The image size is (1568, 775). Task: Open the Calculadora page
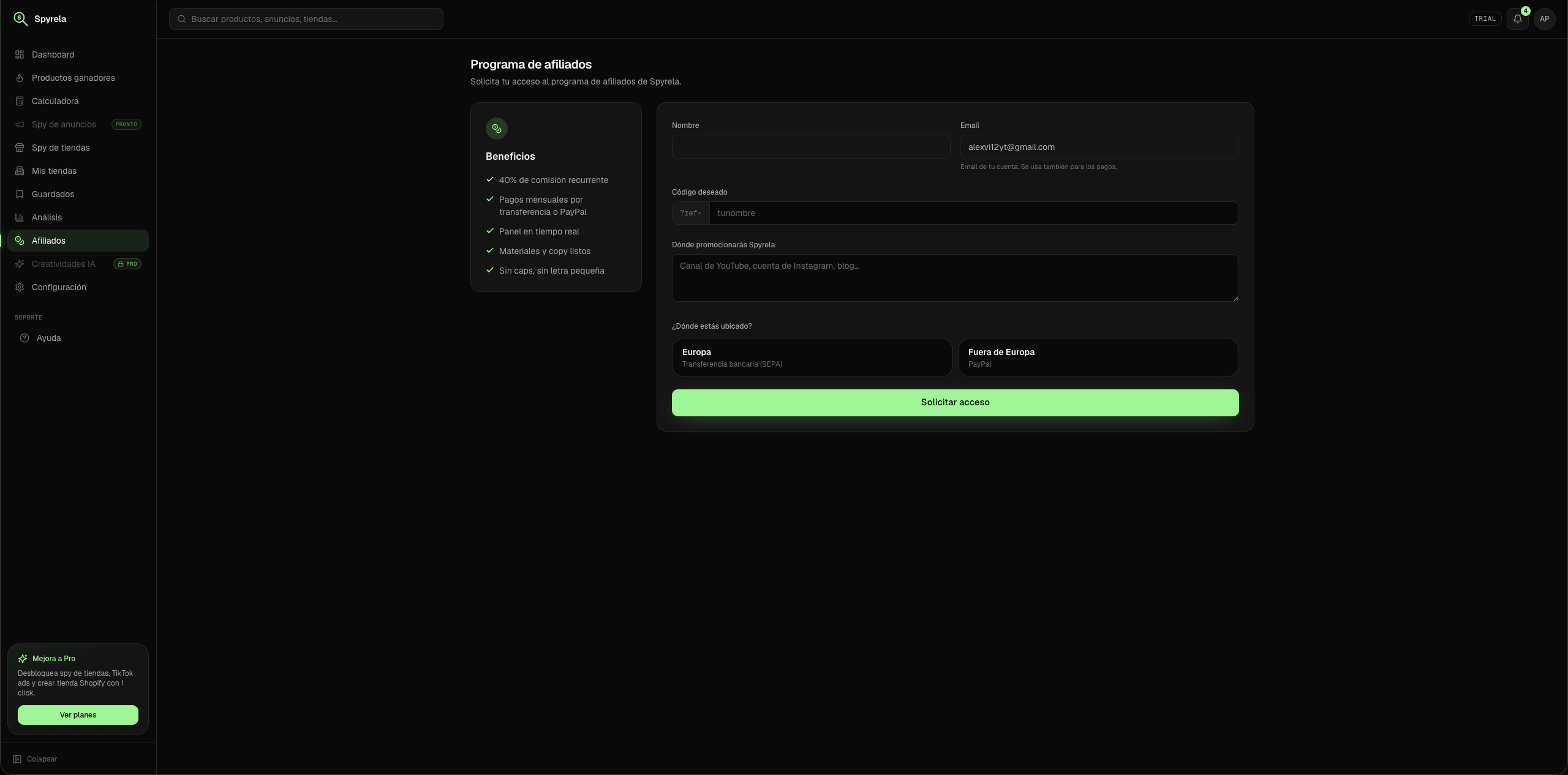click(x=78, y=101)
